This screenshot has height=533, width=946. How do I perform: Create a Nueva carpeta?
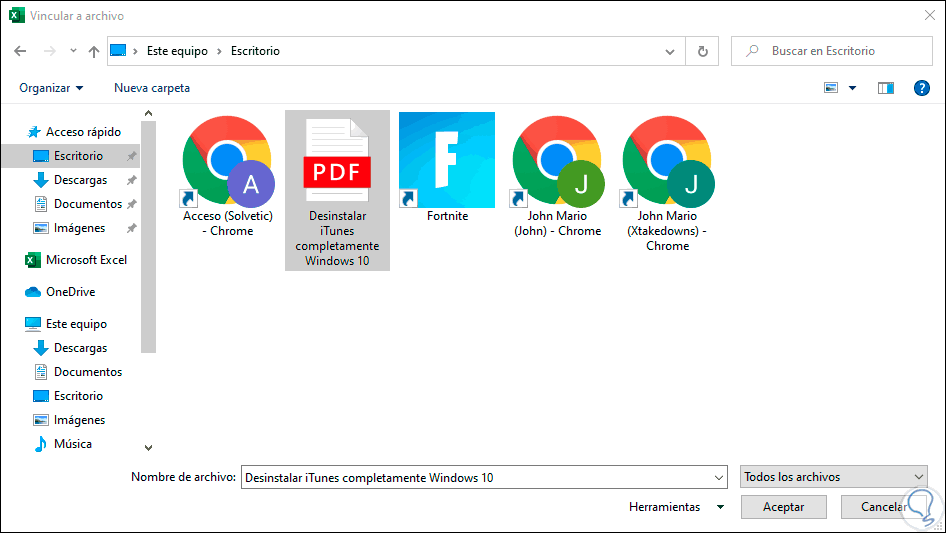(152, 88)
